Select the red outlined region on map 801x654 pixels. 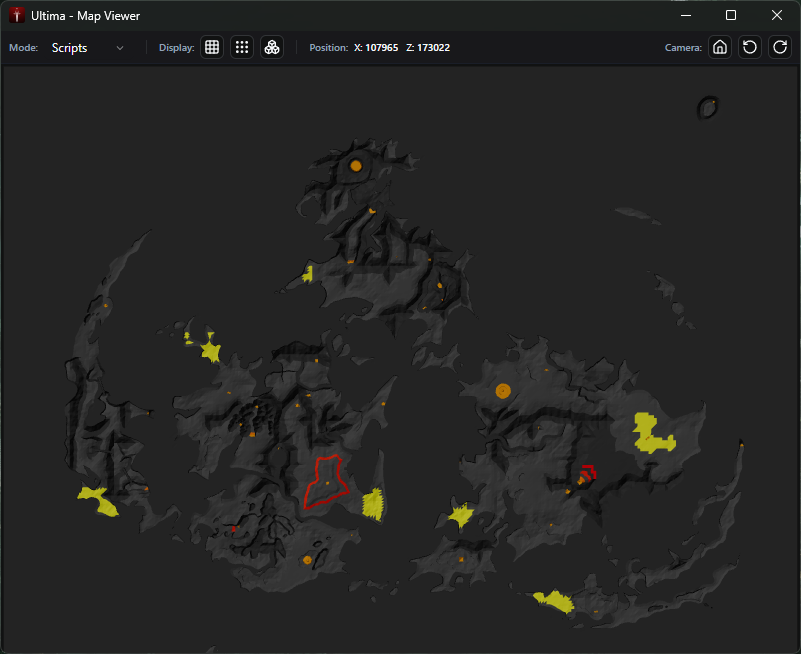pyautogui.click(x=326, y=481)
